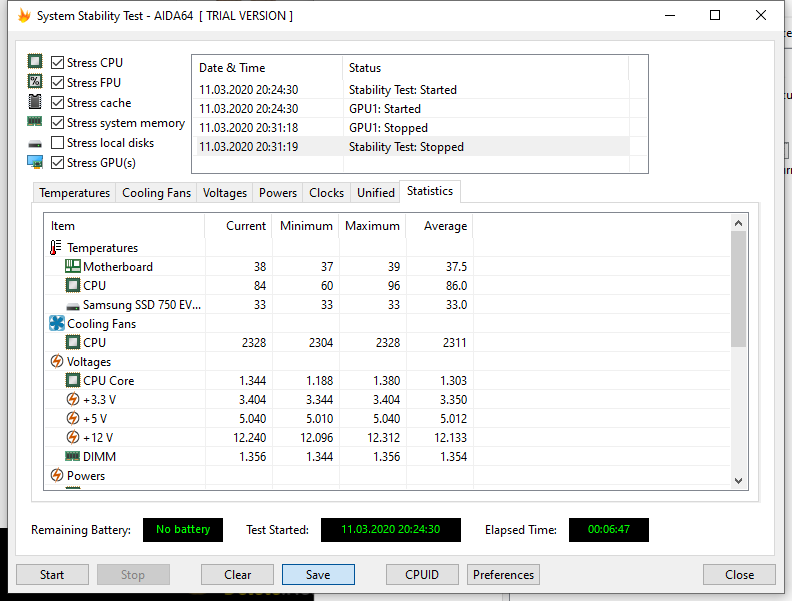Uncheck the Stress CPU checkbox
792x601 pixels.
pos(58,63)
